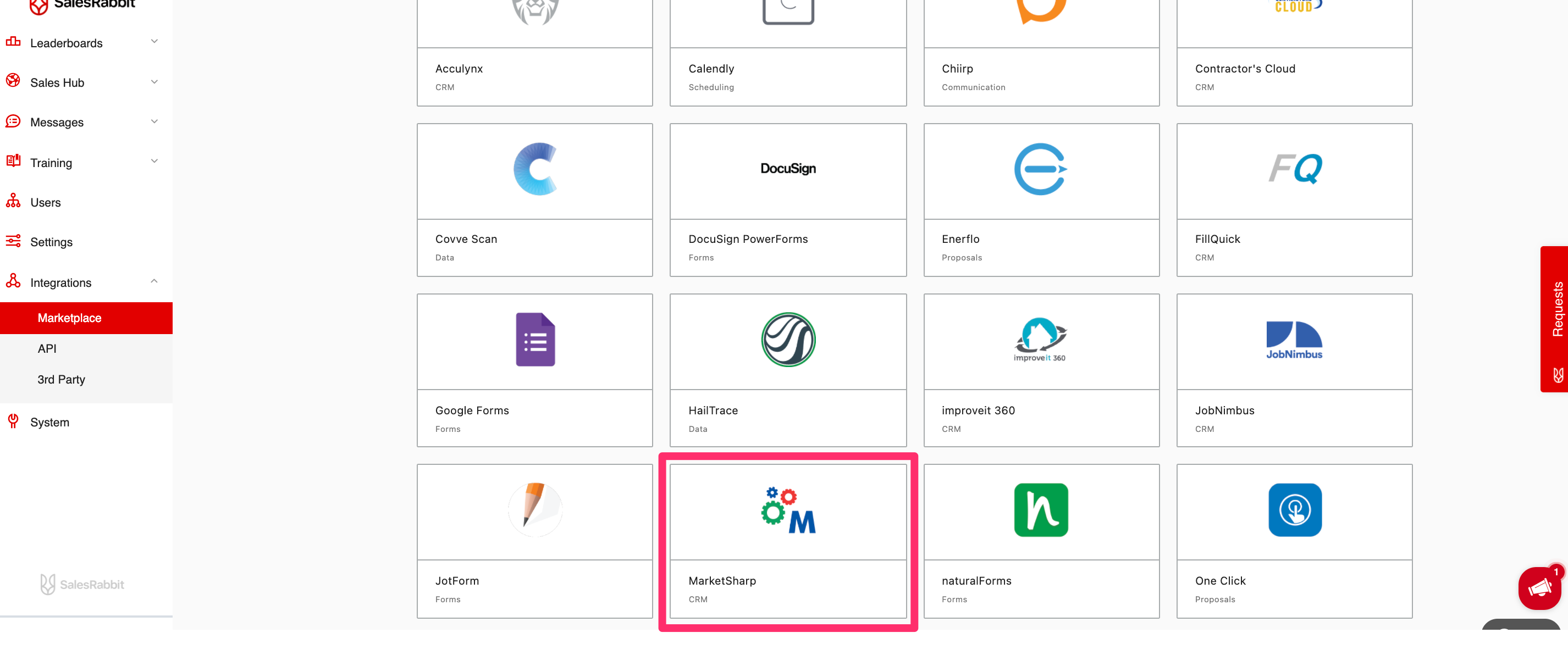Screen dimensions: 1568x655
Task: Expand the Training menu chevron
Action: pos(154,161)
